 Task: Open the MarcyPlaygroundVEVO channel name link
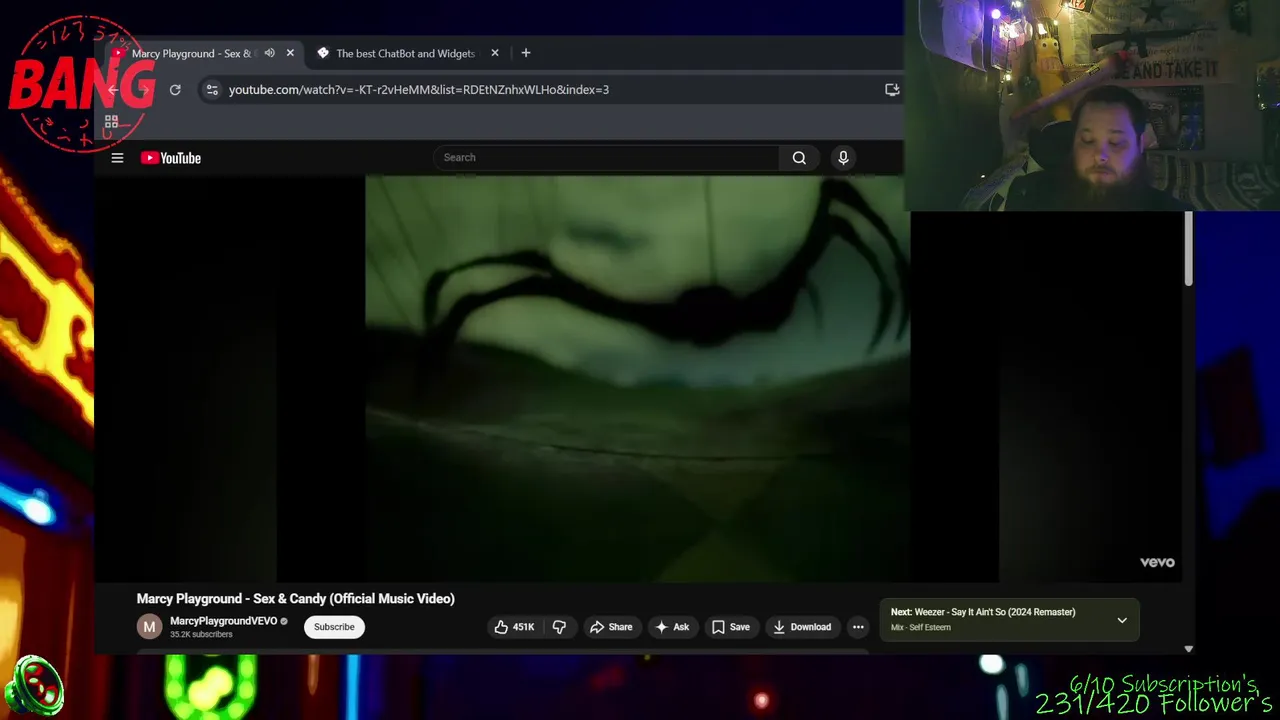coord(223,621)
